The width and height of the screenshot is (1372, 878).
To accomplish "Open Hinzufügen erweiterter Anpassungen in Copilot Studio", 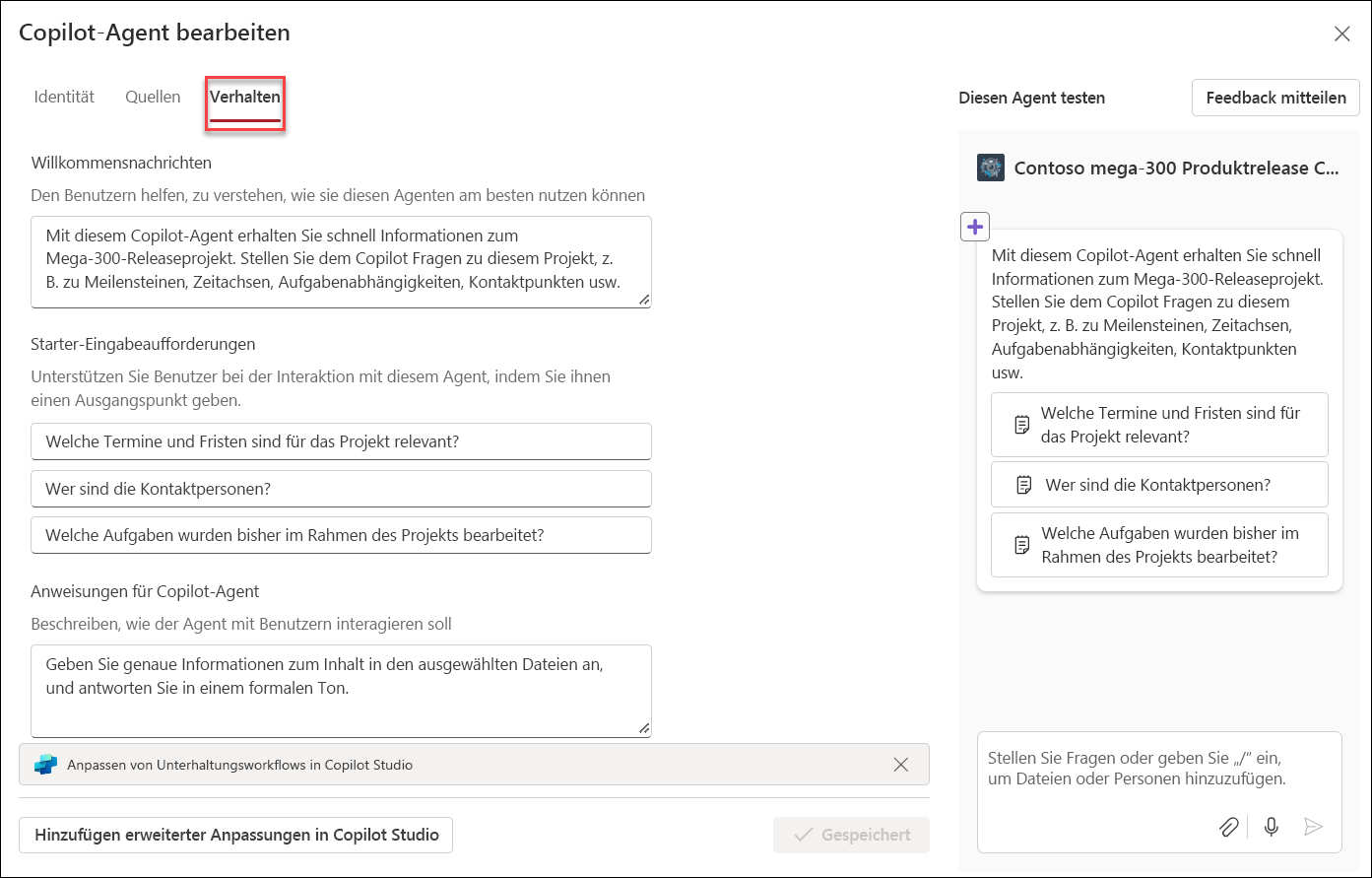I will coord(236,835).
